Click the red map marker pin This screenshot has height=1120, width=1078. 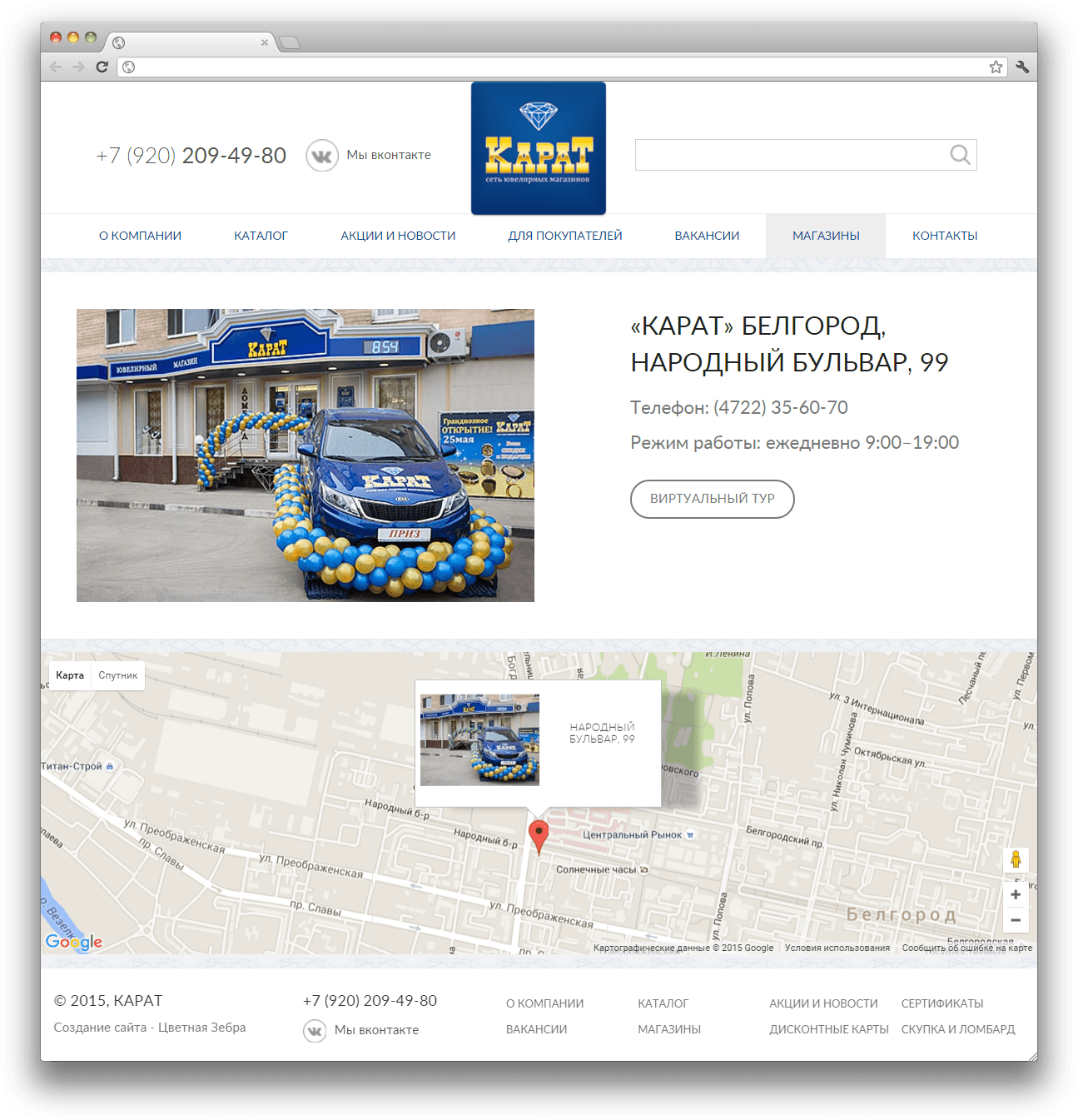pyautogui.click(x=539, y=837)
